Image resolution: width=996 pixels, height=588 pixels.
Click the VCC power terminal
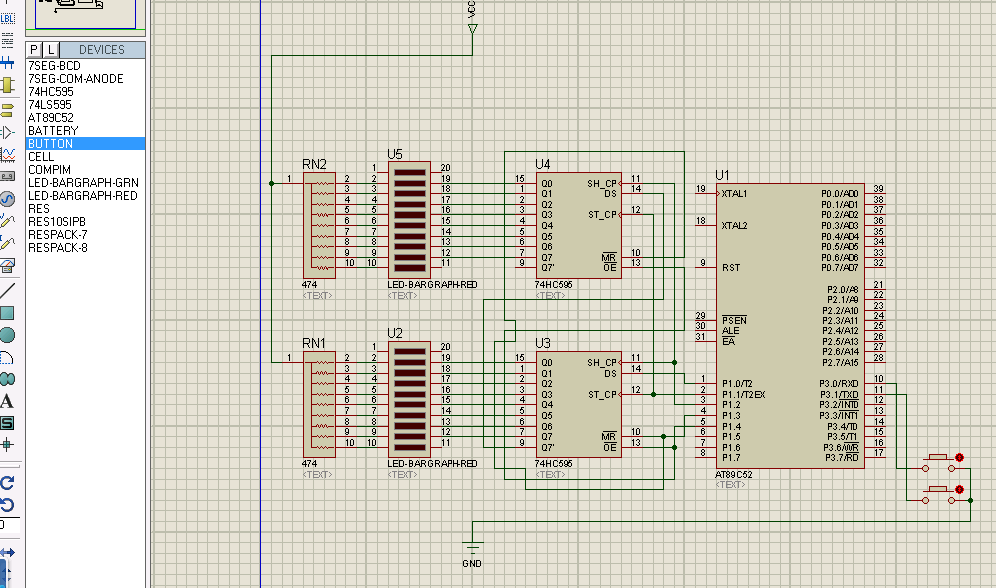472,29
